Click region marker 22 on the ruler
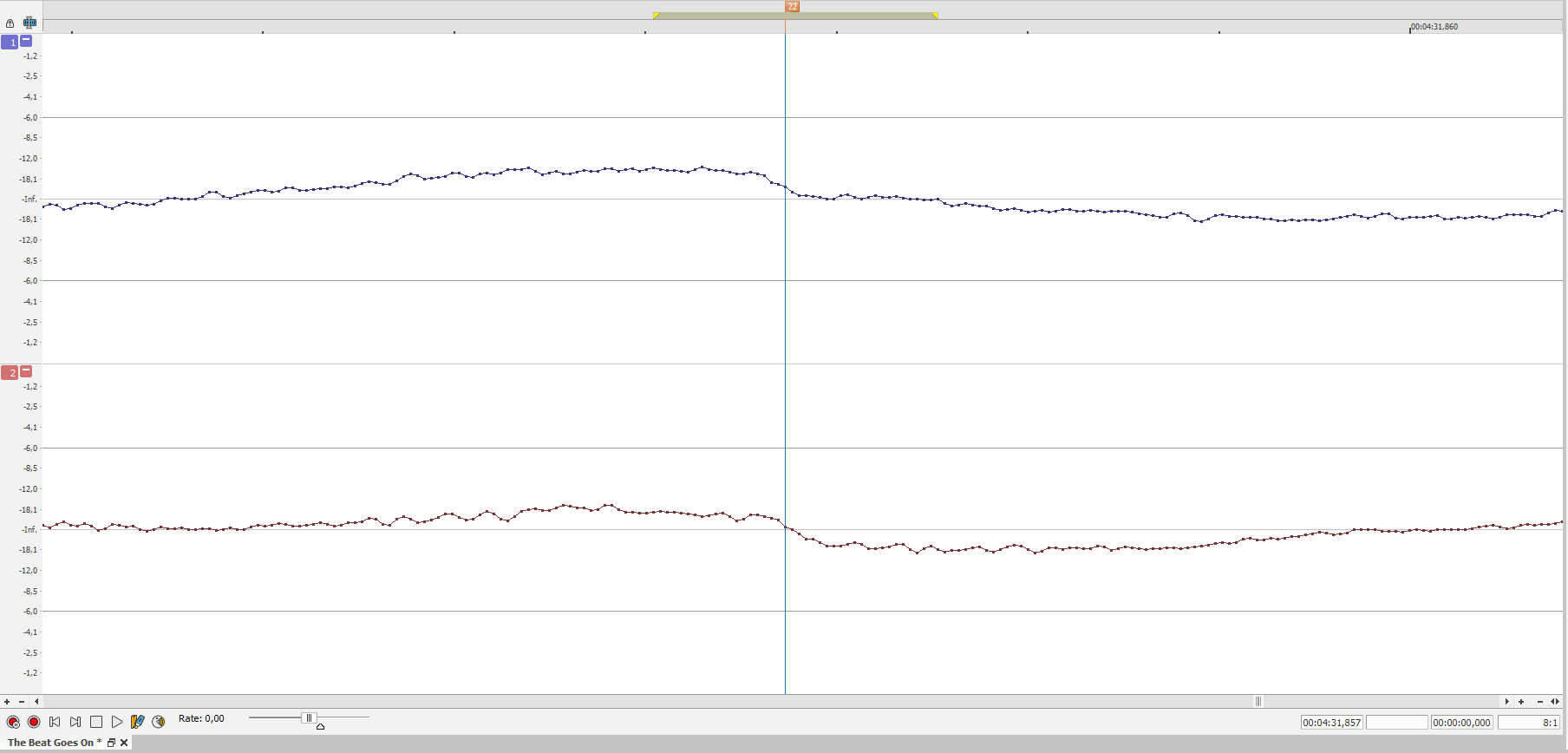The width and height of the screenshot is (1568, 753). pos(792,6)
